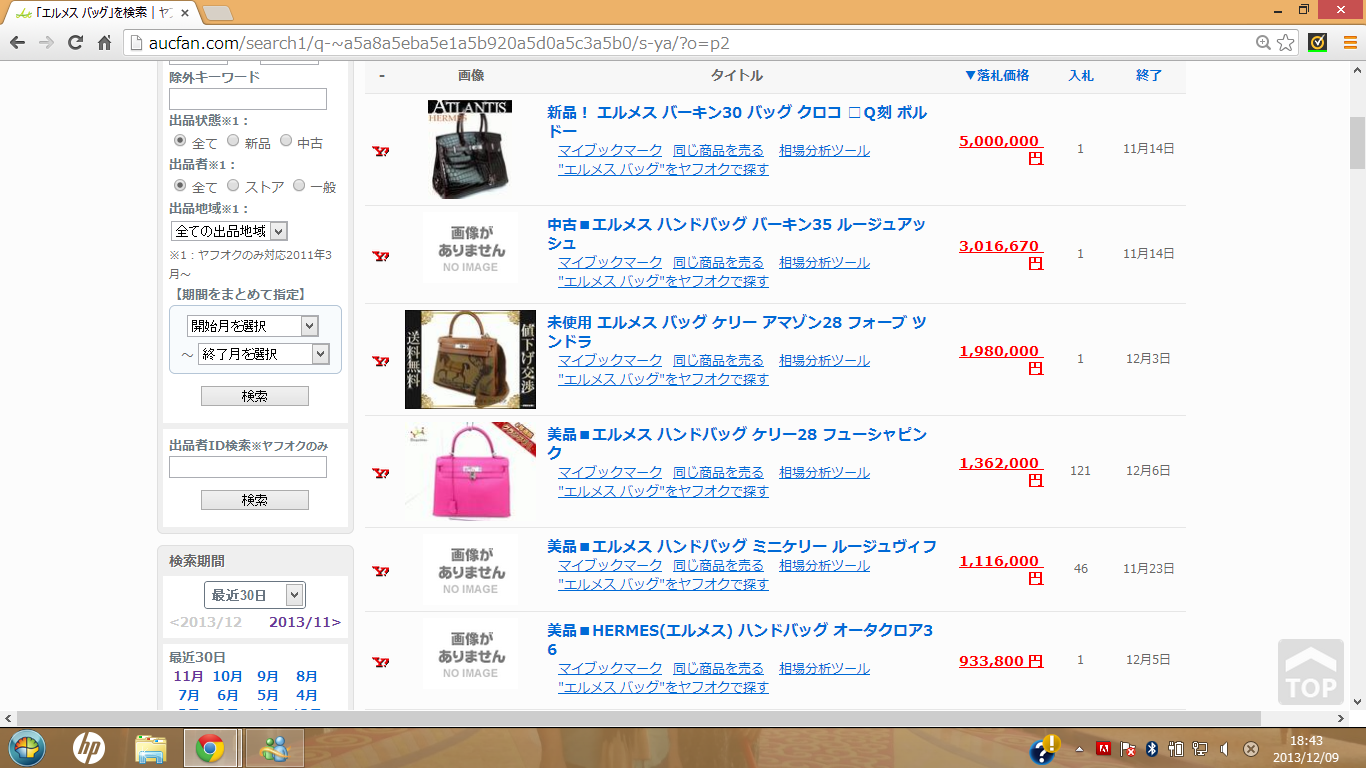Open listing 新品！エルメス バーキン30 バッグ クロコ
This screenshot has height=768, width=1366.
click(x=737, y=122)
